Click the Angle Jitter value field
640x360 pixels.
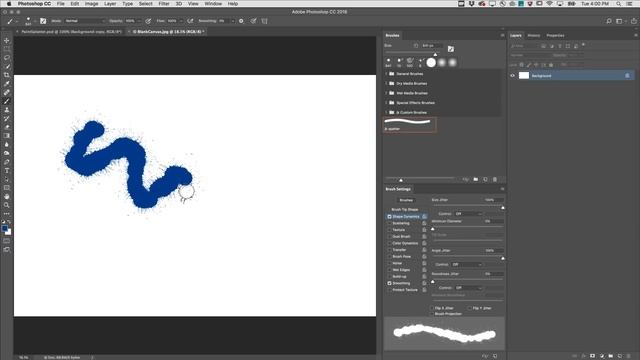click(493, 251)
